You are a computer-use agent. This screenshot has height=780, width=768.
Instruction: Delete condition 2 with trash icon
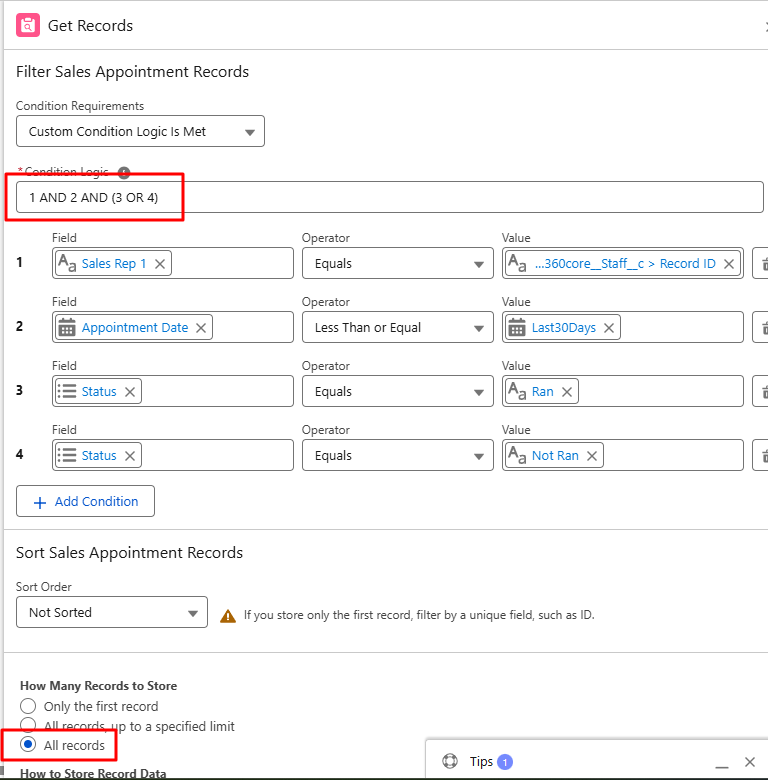pos(761,328)
